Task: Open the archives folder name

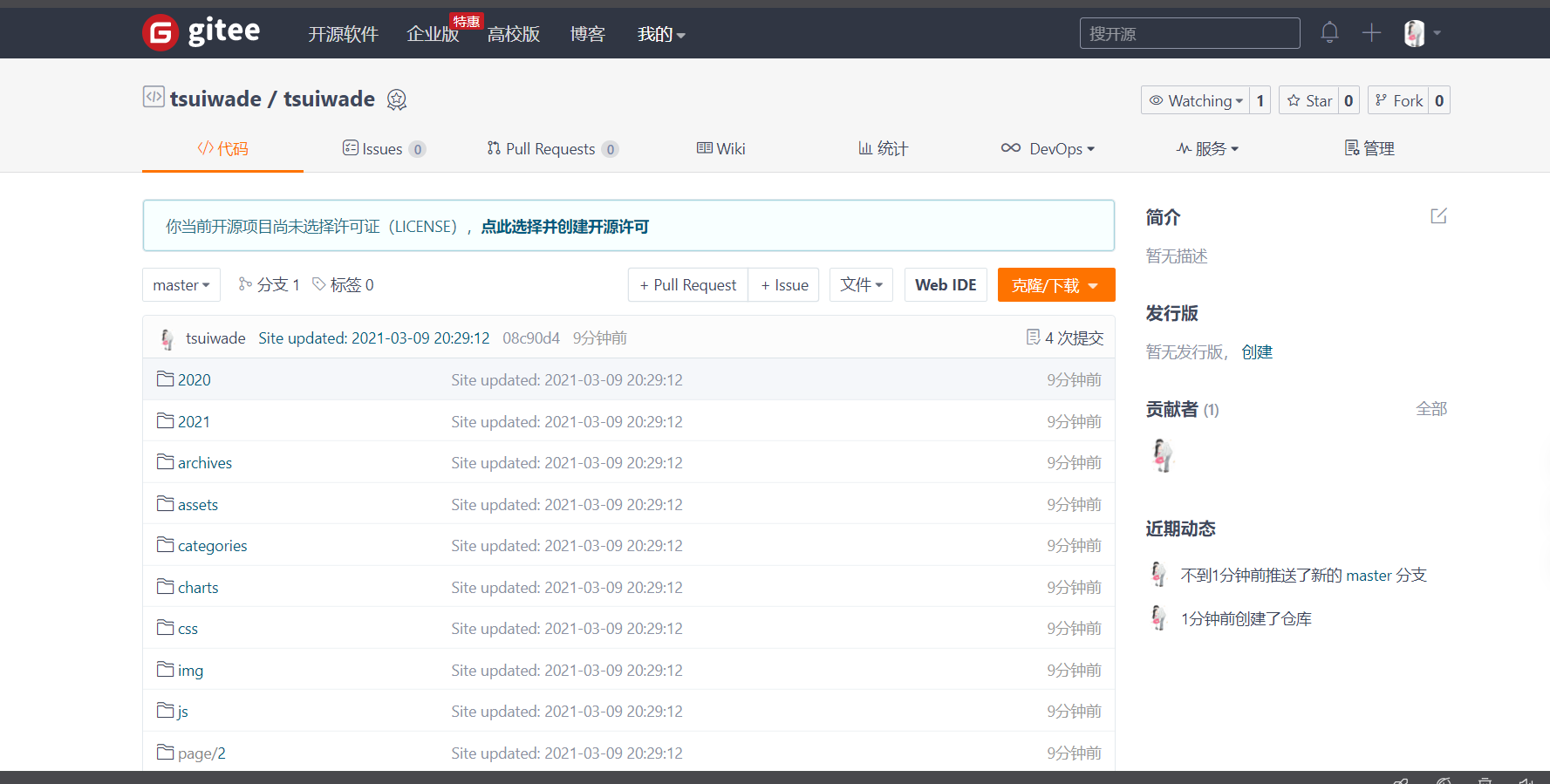Action: (205, 463)
